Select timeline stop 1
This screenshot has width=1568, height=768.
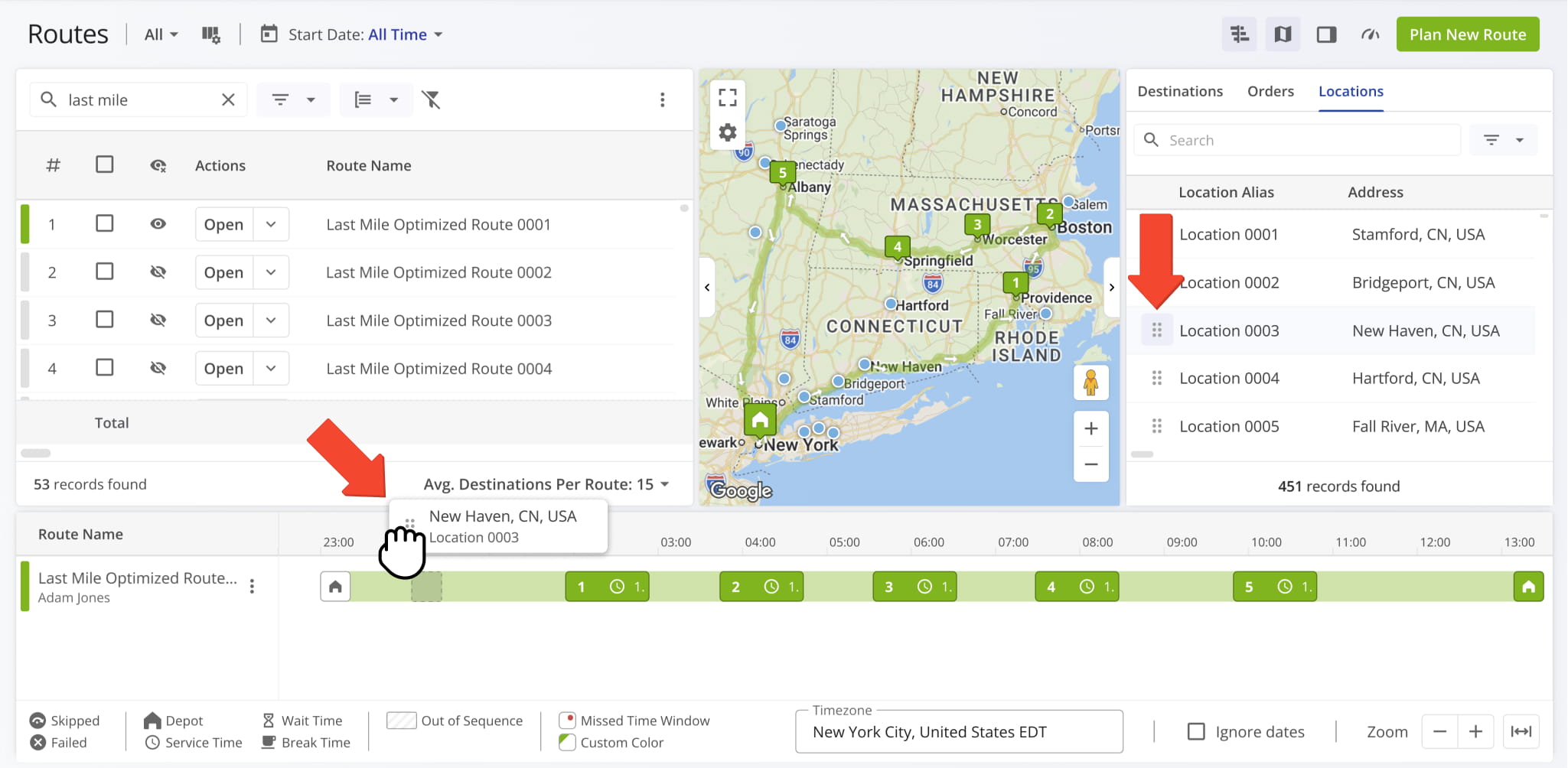pos(607,587)
